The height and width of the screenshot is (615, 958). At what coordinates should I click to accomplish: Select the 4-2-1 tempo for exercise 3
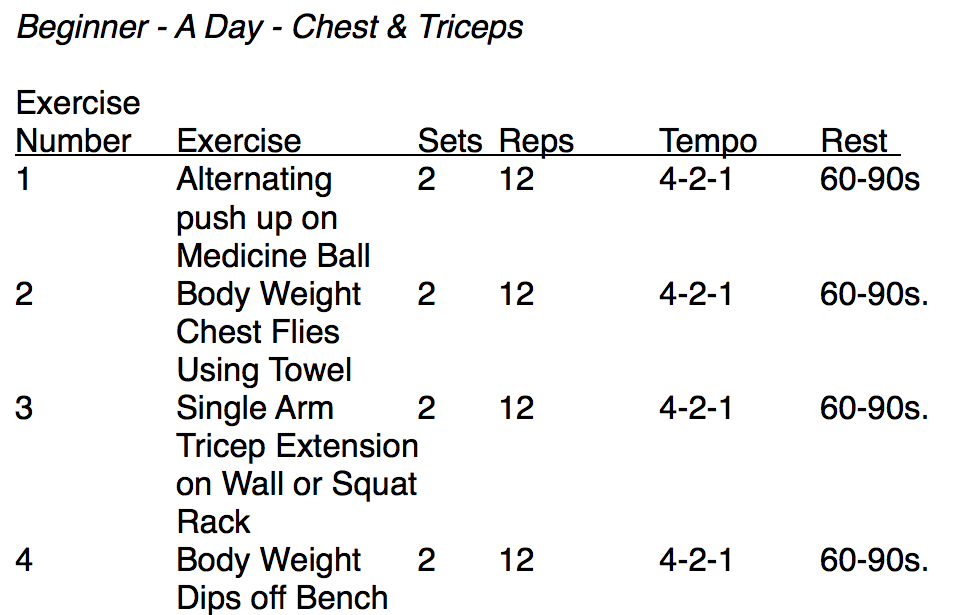[x=695, y=408]
